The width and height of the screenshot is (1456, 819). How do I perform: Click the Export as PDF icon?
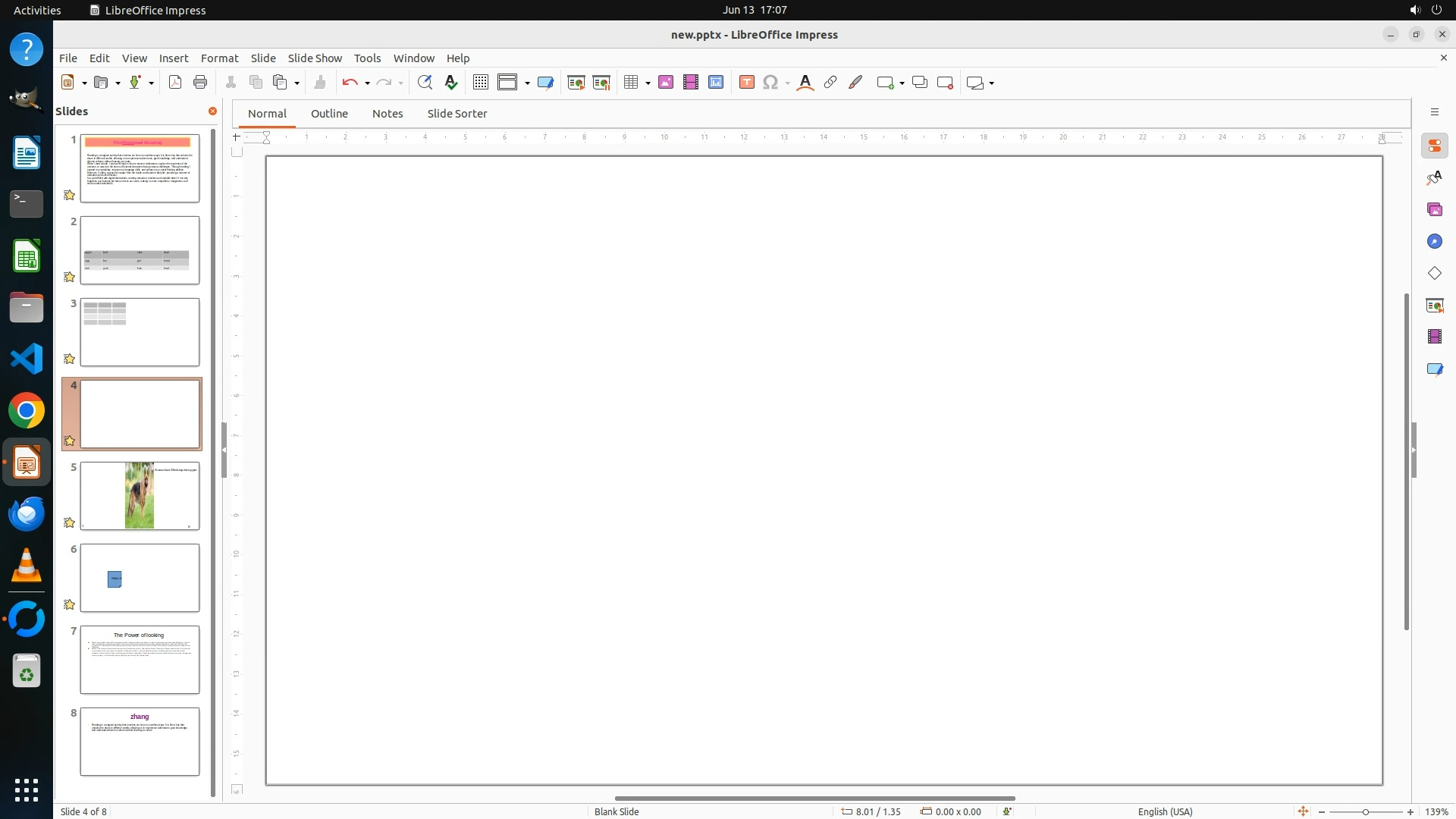click(x=175, y=83)
